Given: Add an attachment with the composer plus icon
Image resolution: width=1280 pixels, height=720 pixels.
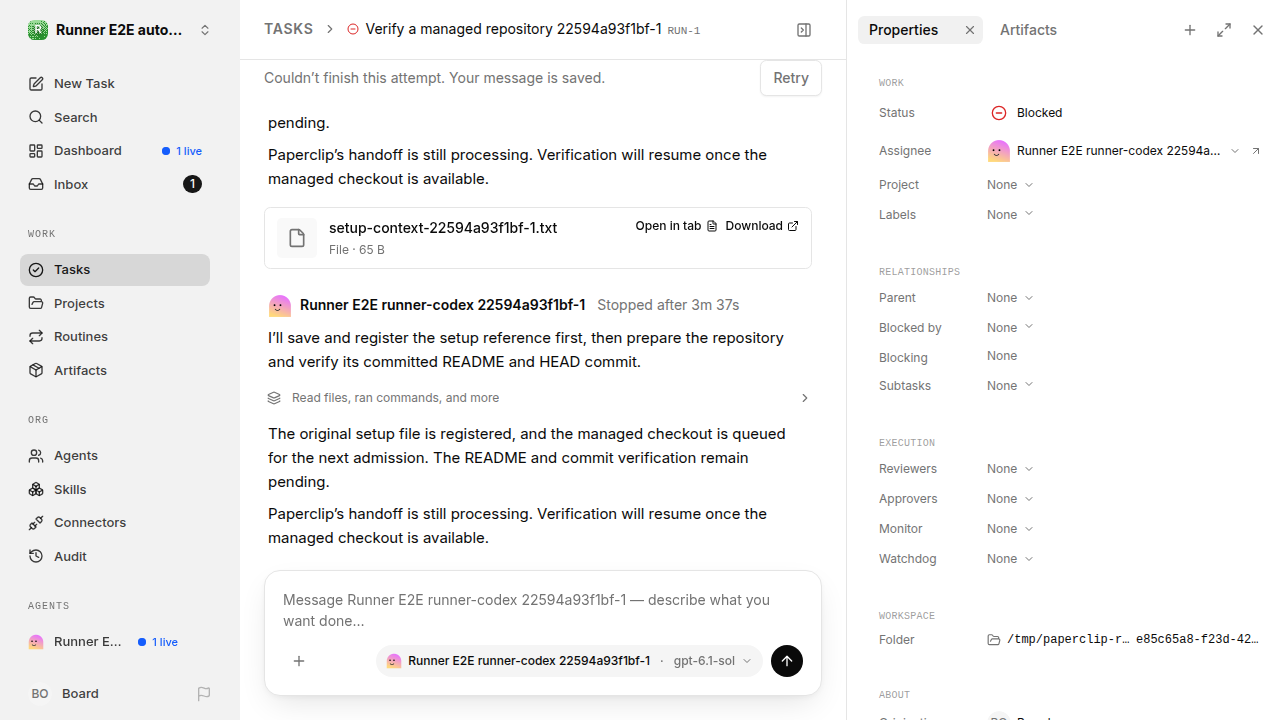Looking at the screenshot, I should [x=299, y=661].
